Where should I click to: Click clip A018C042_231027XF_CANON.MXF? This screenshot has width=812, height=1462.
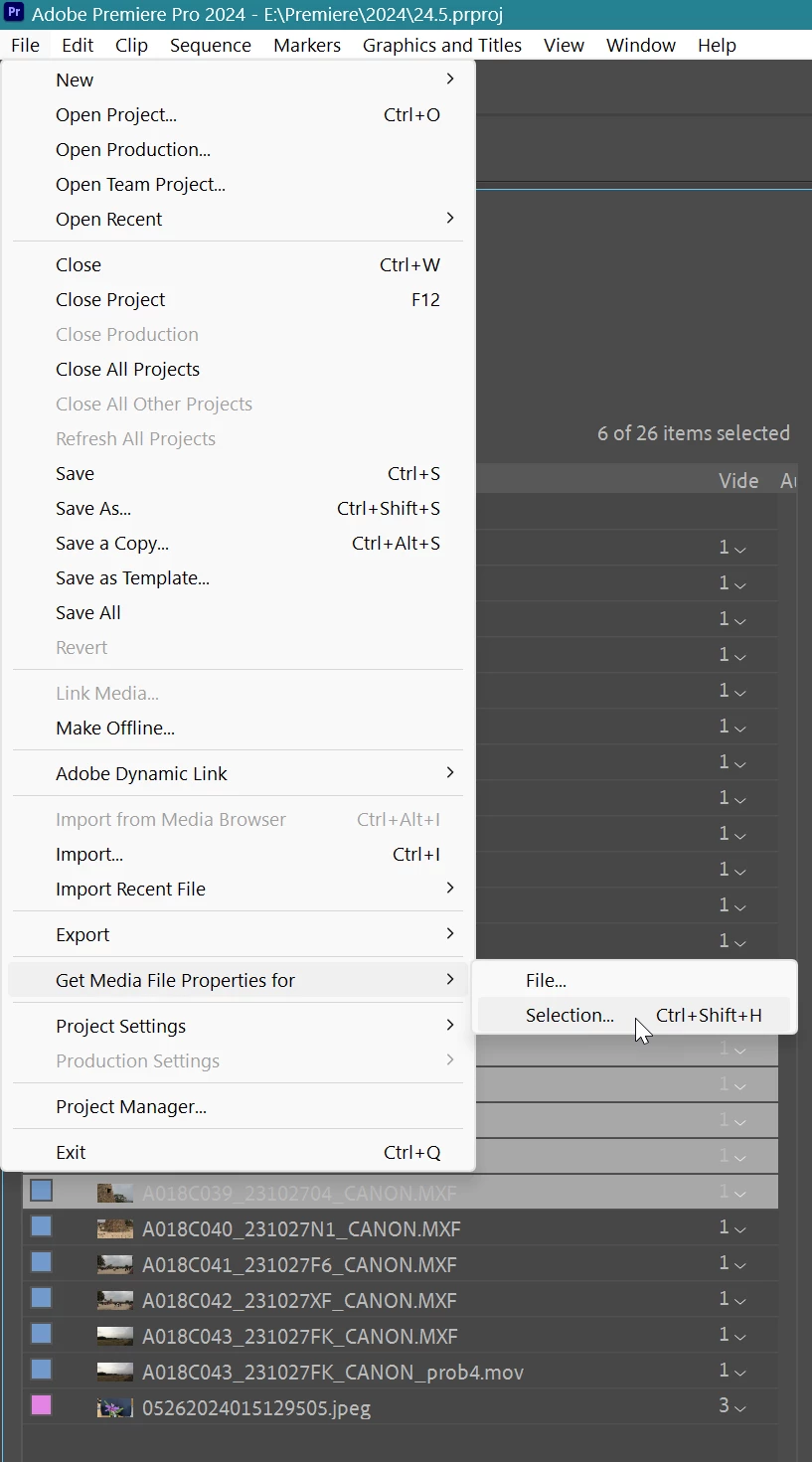click(x=300, y=1301)
